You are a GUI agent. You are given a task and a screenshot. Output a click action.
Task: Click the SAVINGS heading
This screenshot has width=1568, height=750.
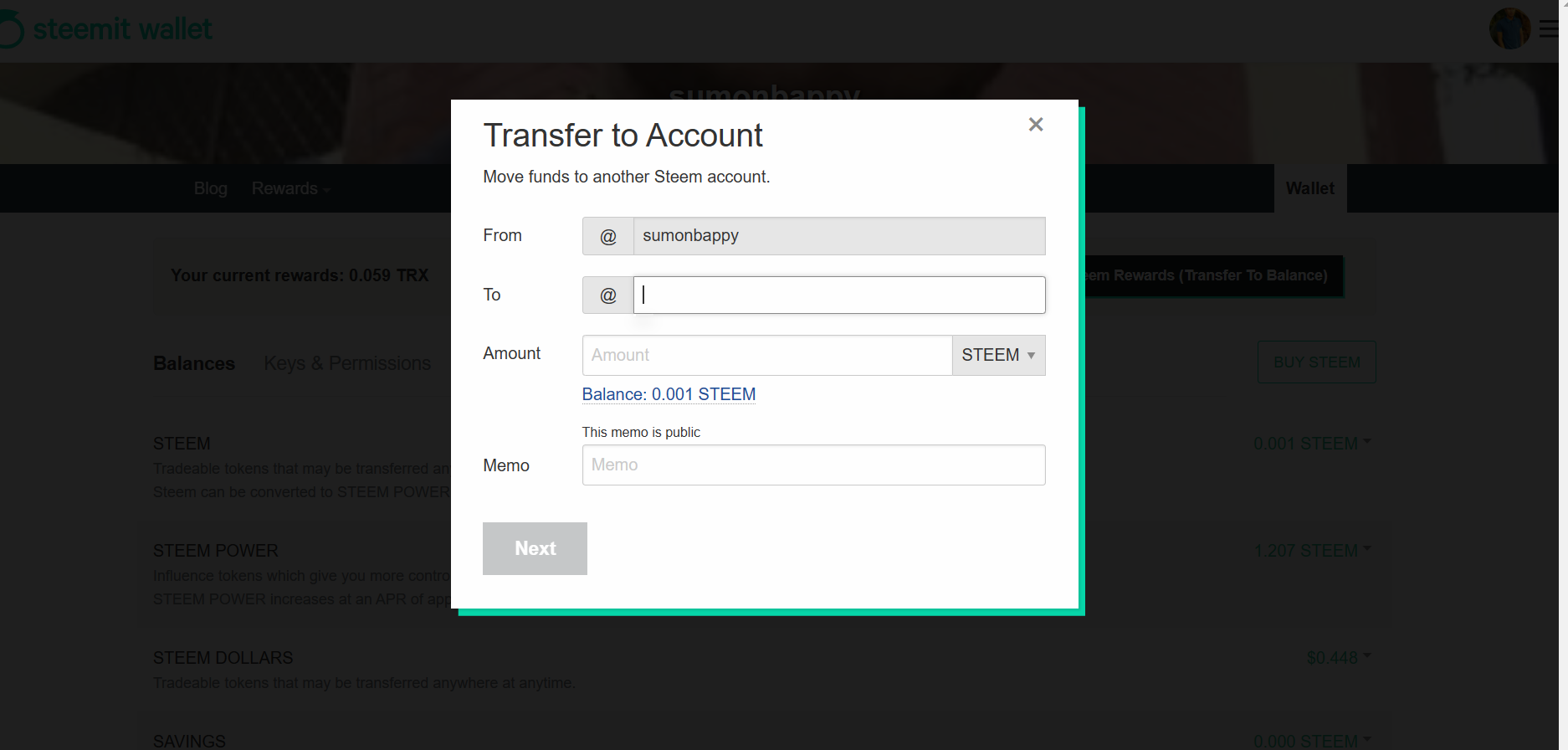[x=189, y=741]
